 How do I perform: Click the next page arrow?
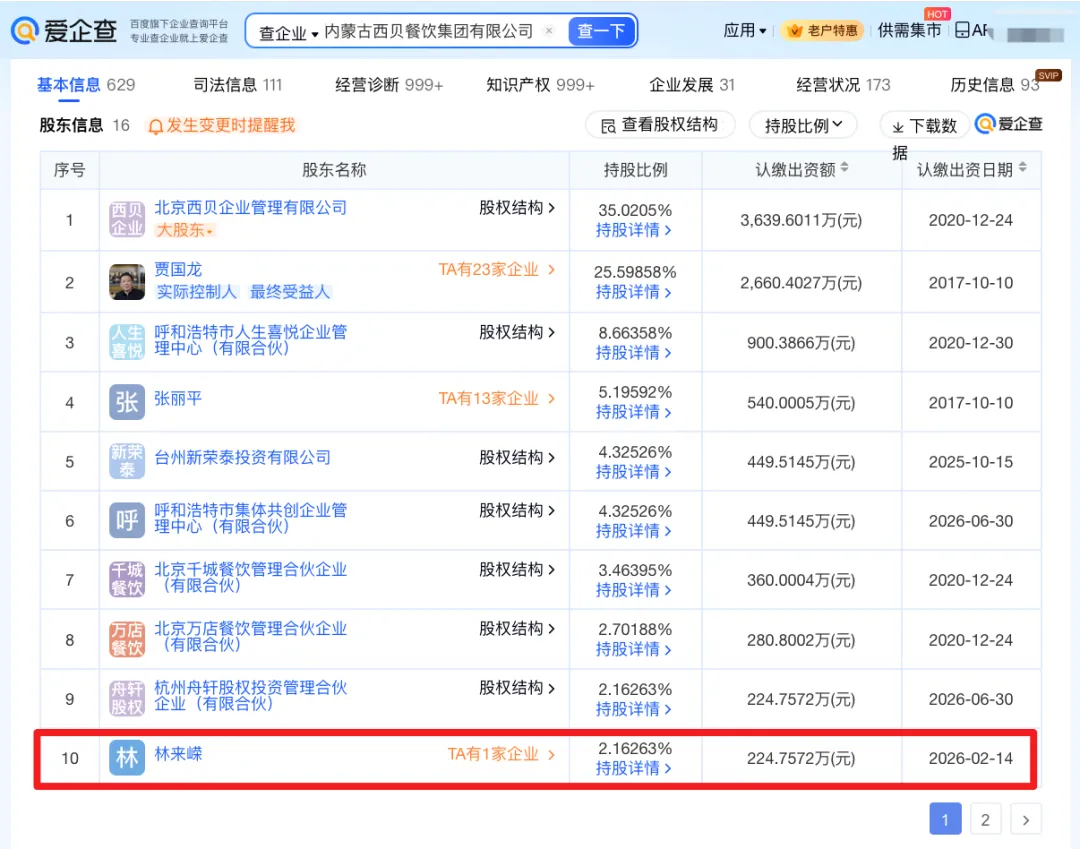[x=1026, y=819]
